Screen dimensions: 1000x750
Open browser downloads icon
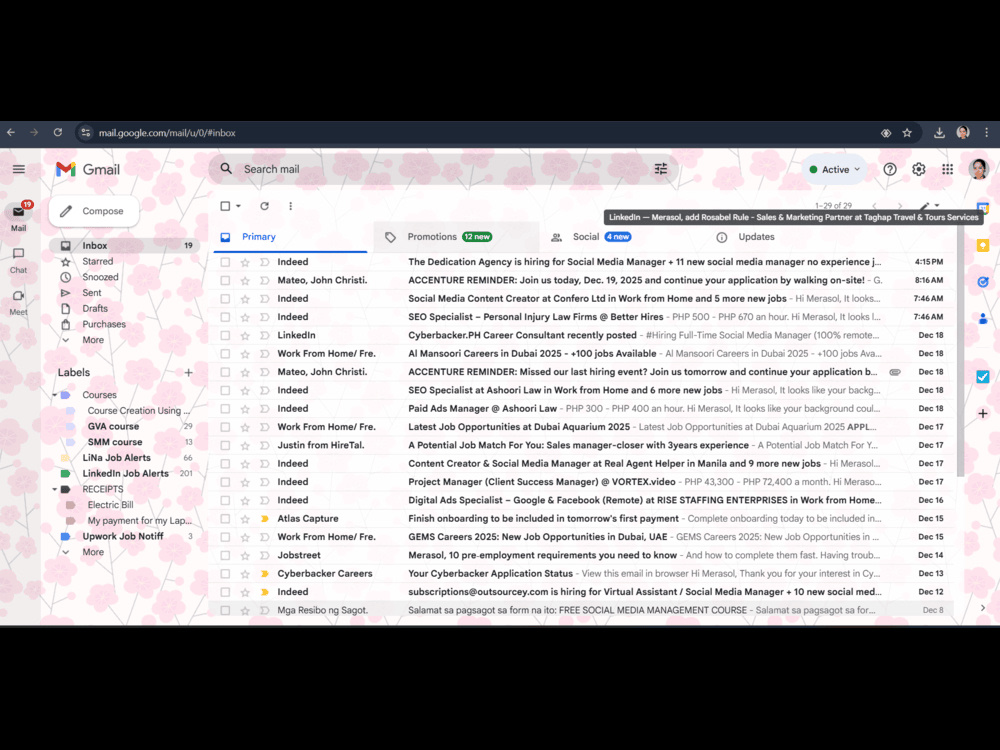(x=939, y=133)
